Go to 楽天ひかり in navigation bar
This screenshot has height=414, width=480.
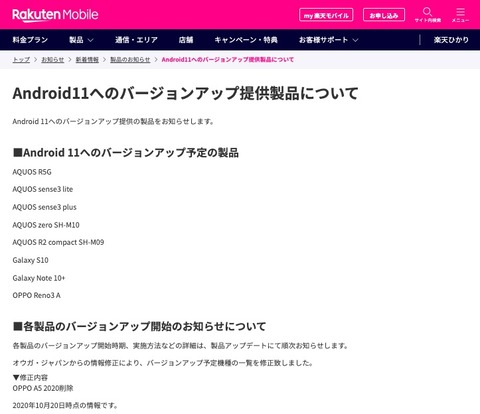[x=451, y=40]
